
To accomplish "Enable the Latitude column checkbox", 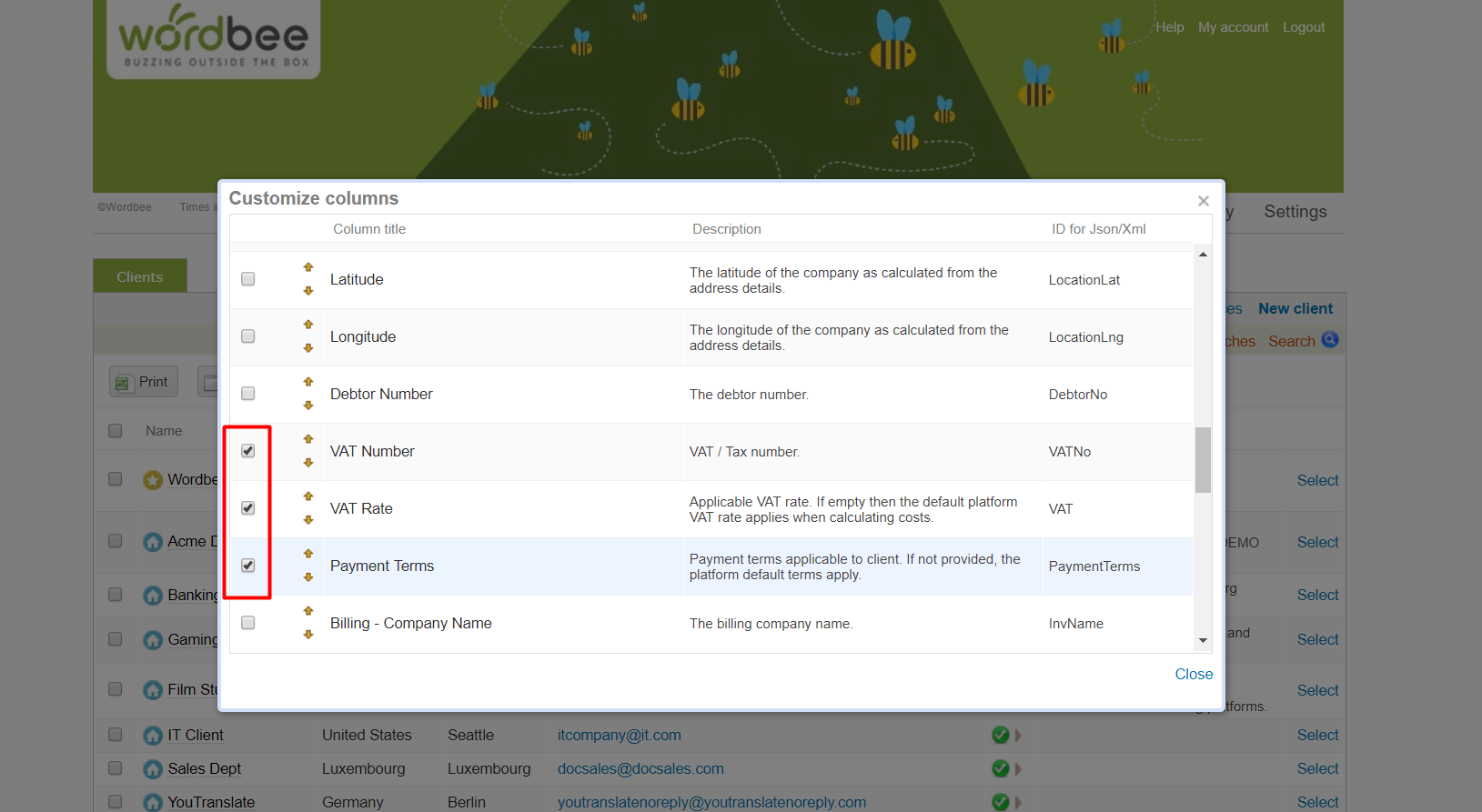I will click(x=248, y=279).
